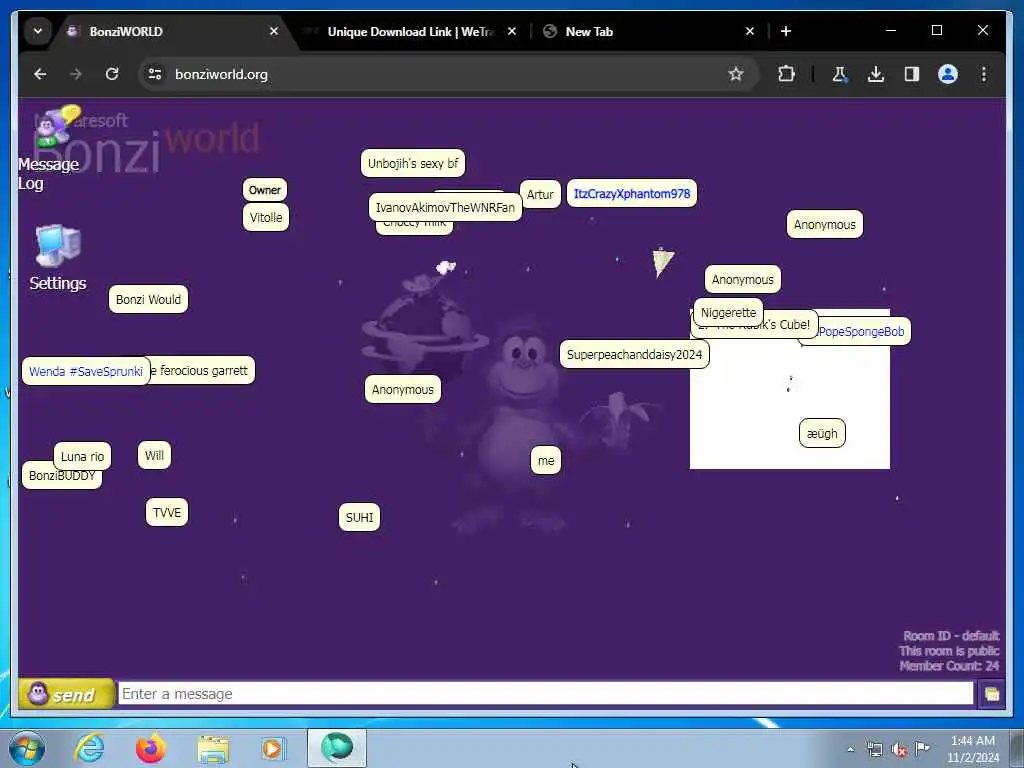Click the me name tag

[x=546, y=460]
